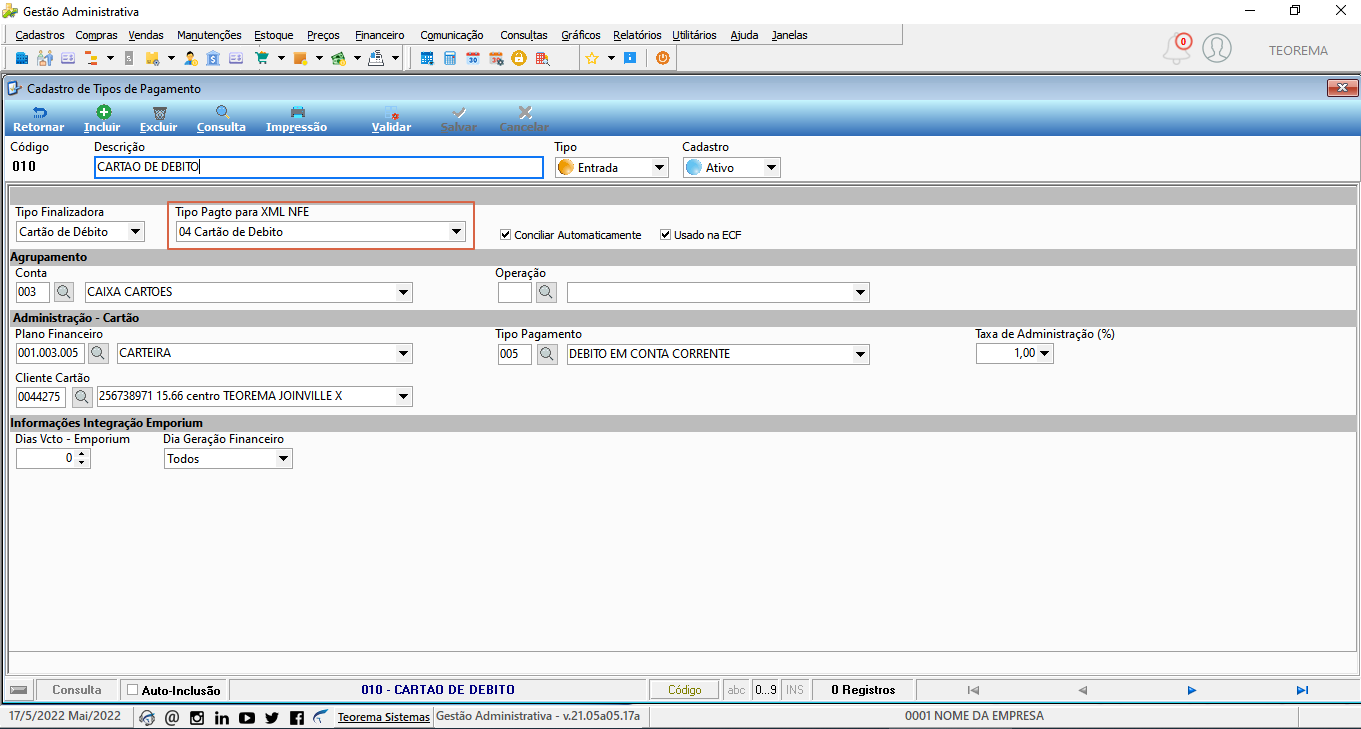This screenshot has height=729, width=1361.
Task: Open the cash register toolbar icon
Action: tap(376, 58)
